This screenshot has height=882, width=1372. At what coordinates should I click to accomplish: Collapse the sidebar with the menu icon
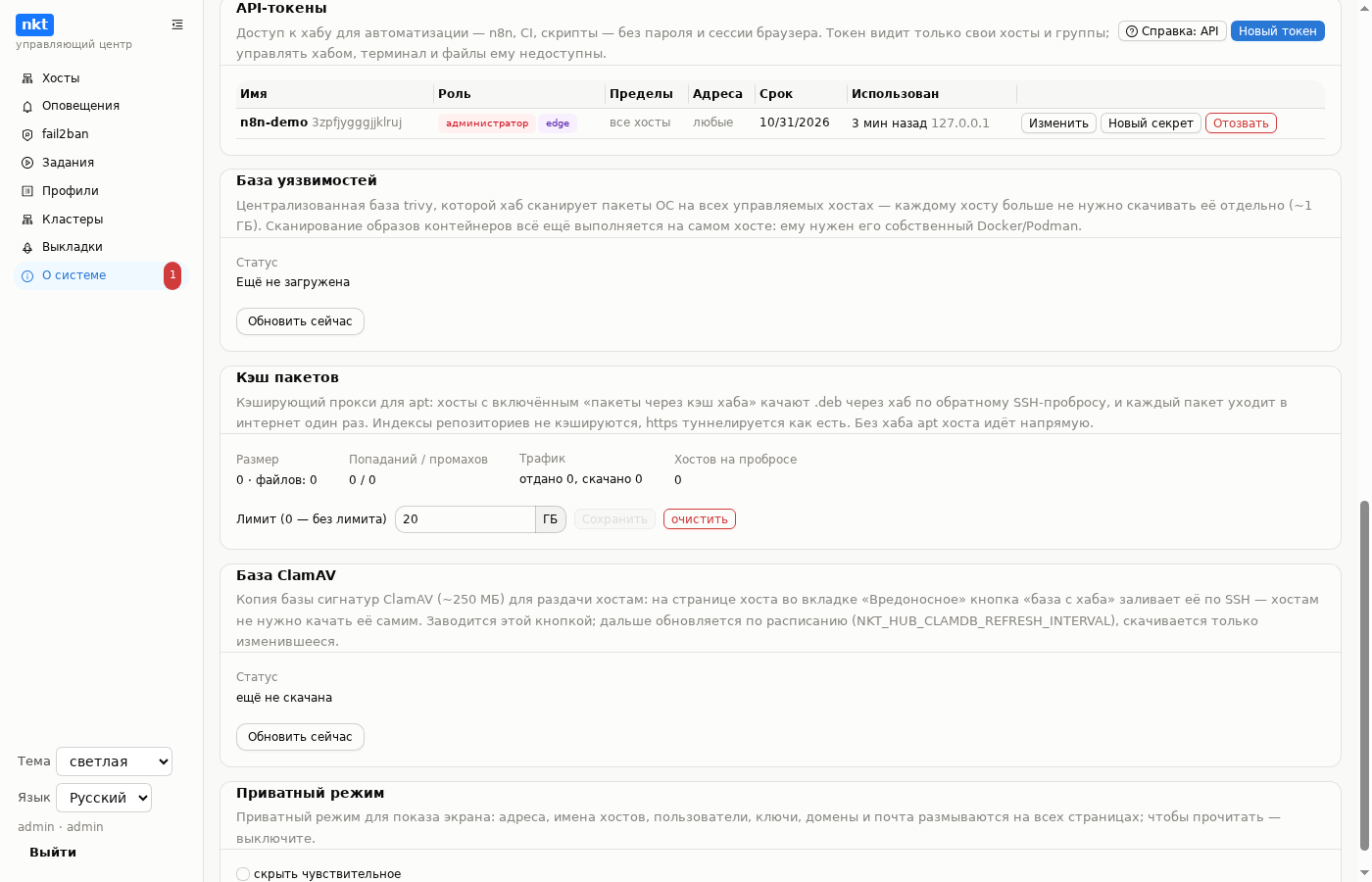(177, 24)
